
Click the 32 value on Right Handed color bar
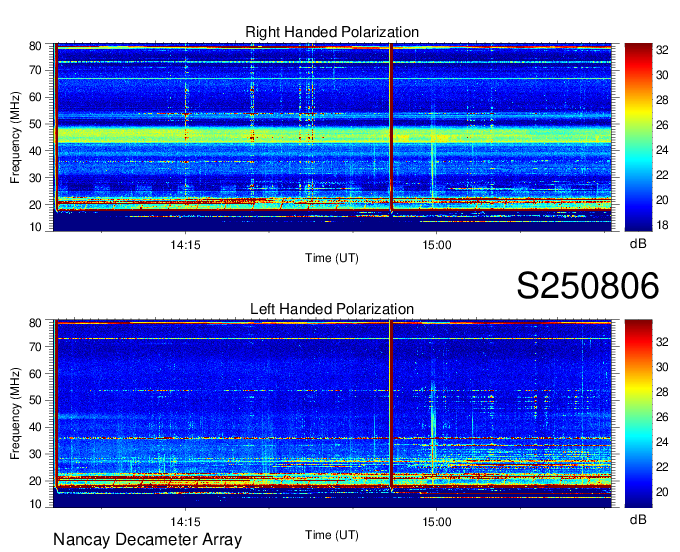(x=662, y=50)
